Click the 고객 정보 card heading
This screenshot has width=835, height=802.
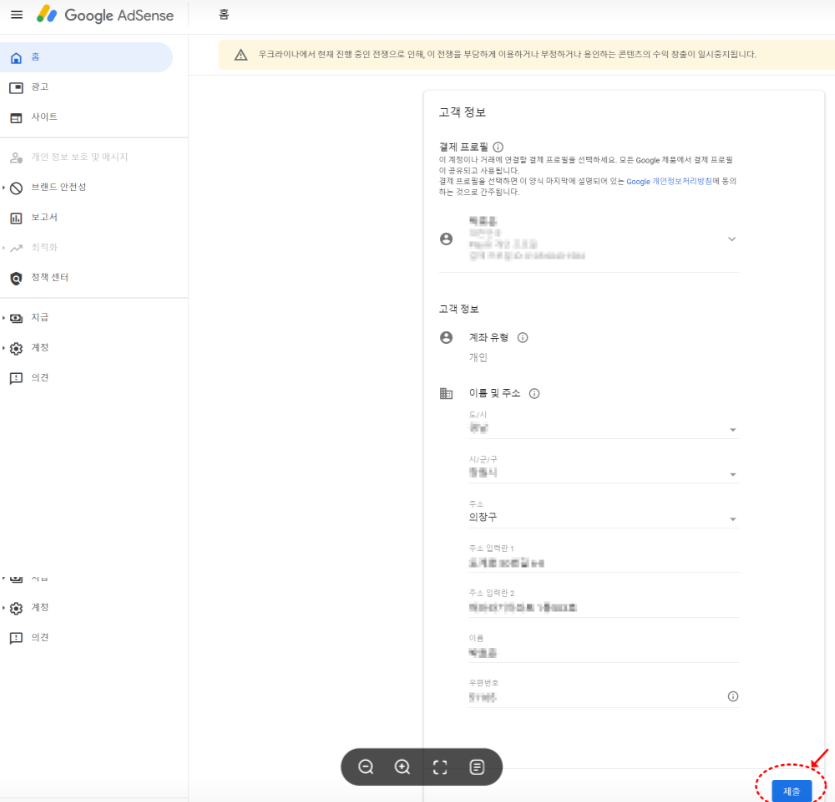462,112
